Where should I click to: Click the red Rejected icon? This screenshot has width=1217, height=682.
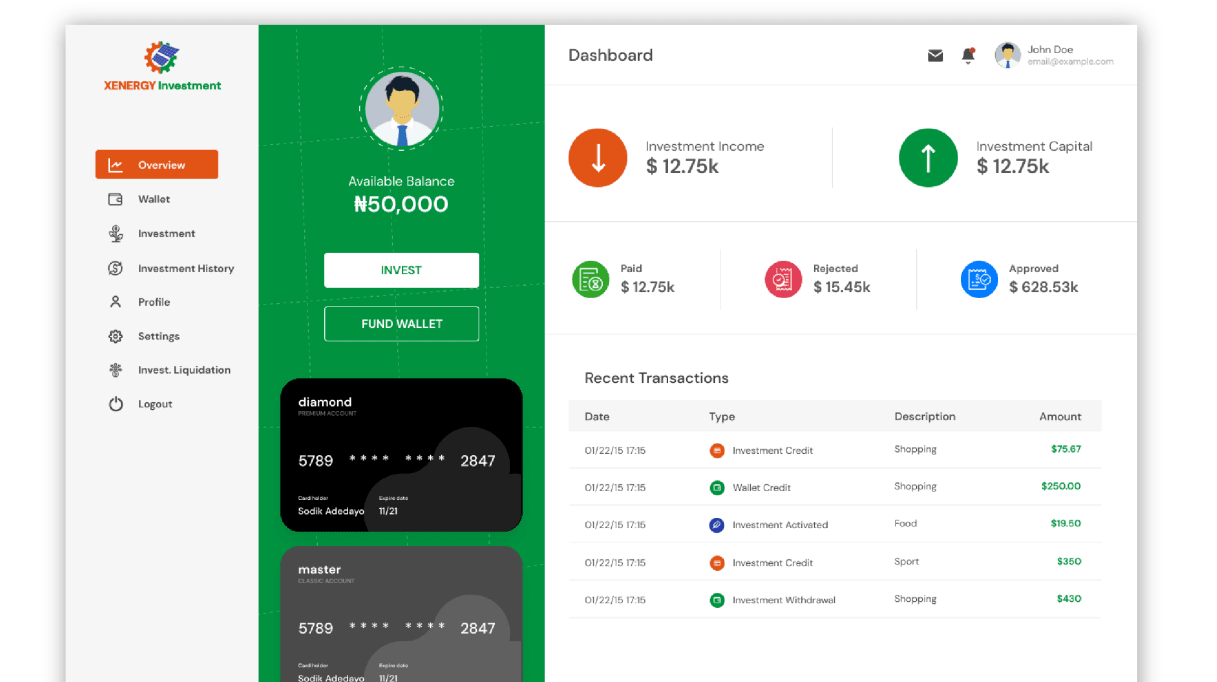[x=783, y=279]
